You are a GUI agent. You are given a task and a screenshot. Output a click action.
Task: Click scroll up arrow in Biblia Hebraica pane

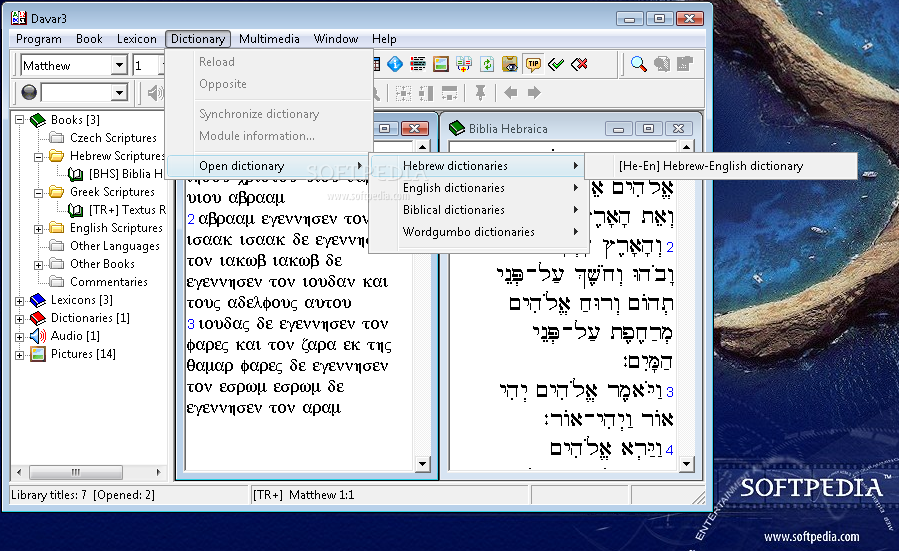(686, 147)
